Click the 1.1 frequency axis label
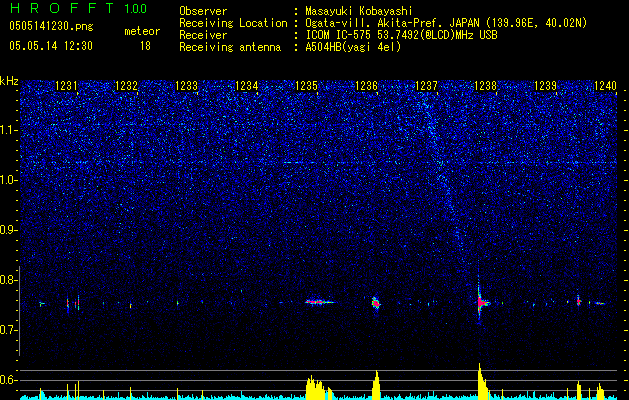Viewport: 629px width, 400px height. pyautogui.click(x=8, y=131)
